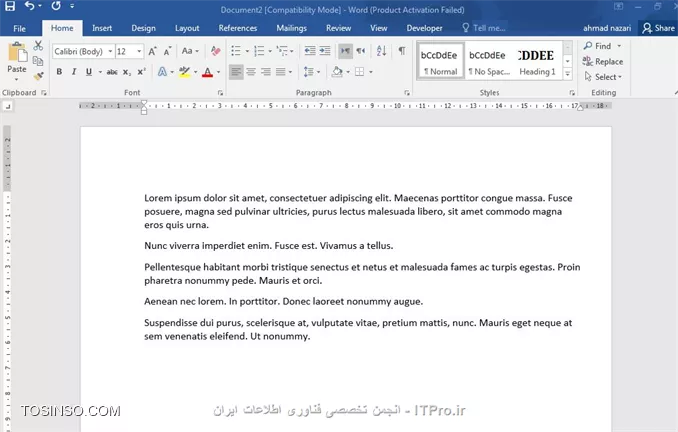Image resolution: width=678 pixels, height=432 pixels.
Task: Open the Change Case Aa menu
Action: pyautogui.click(x=190, y=51)
